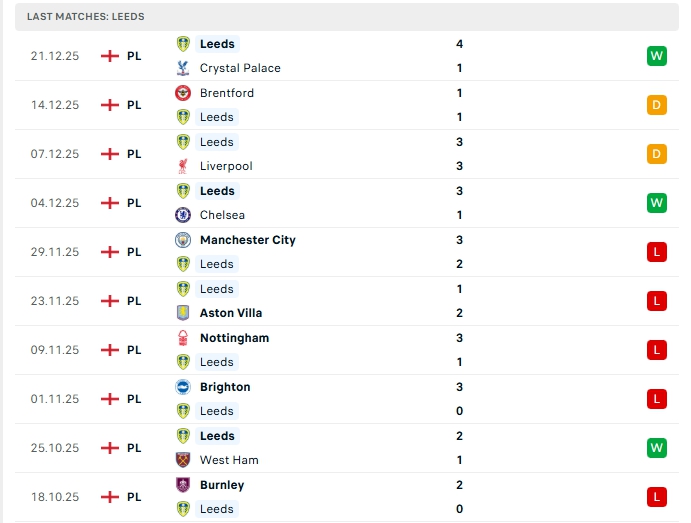
Task: Click the Aston Villa club crest
Action: coord(183,313)
